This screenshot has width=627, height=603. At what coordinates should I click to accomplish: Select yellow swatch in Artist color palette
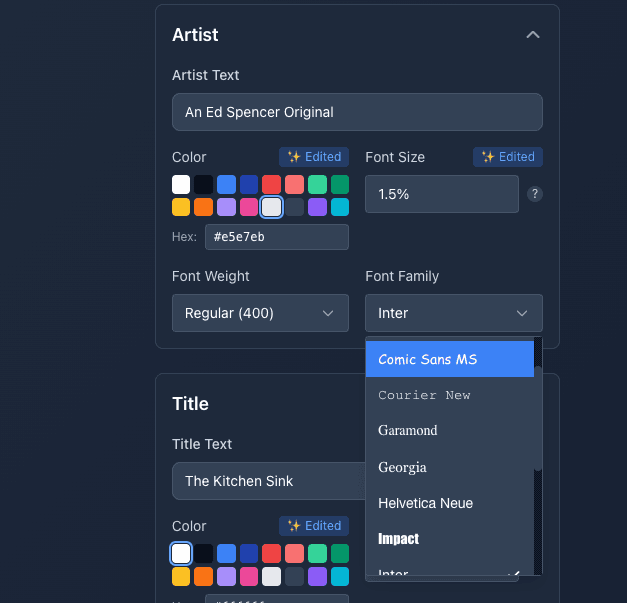click(x=181, y=207)
